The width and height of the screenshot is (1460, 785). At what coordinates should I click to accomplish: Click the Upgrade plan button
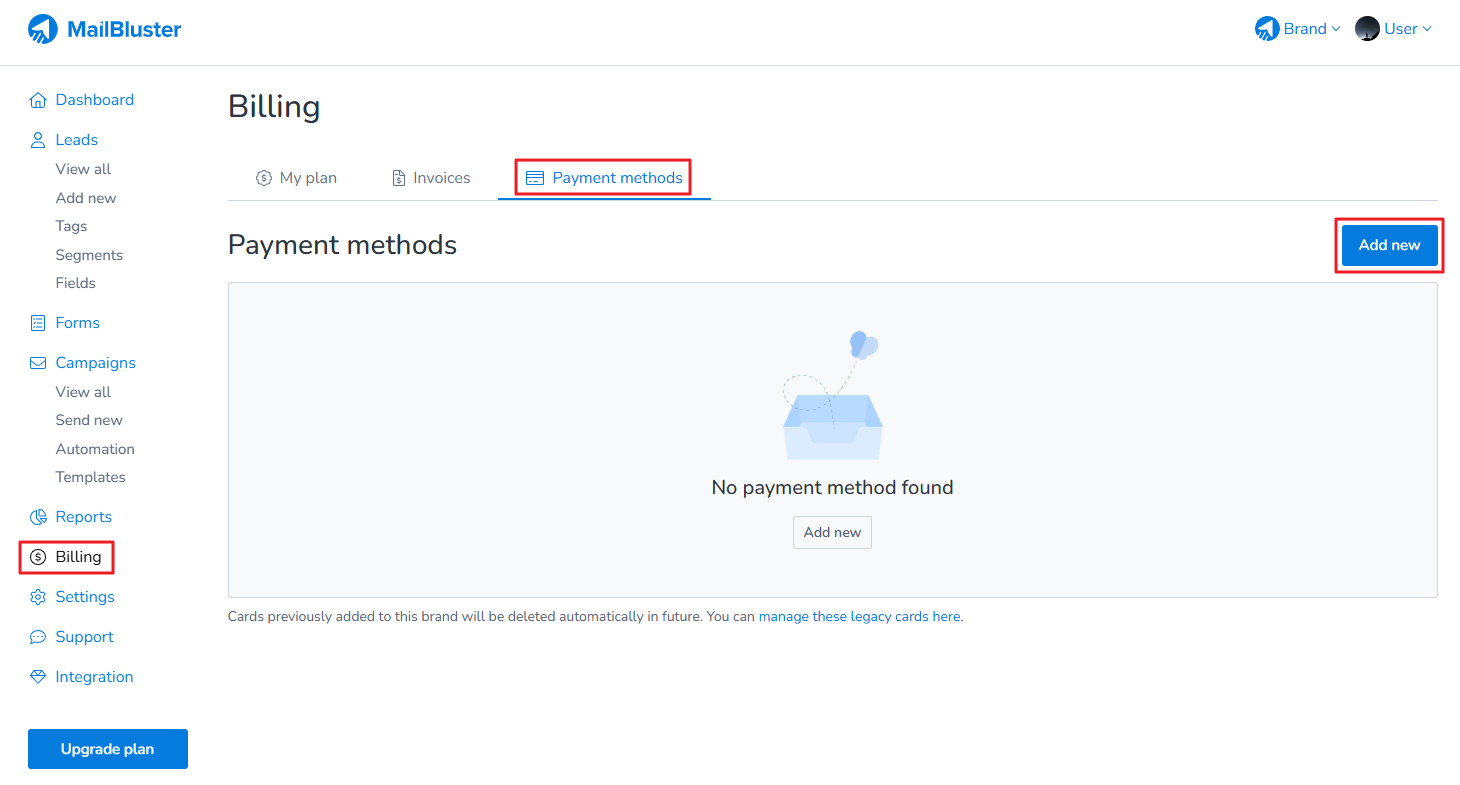click(x=108, y=749)
